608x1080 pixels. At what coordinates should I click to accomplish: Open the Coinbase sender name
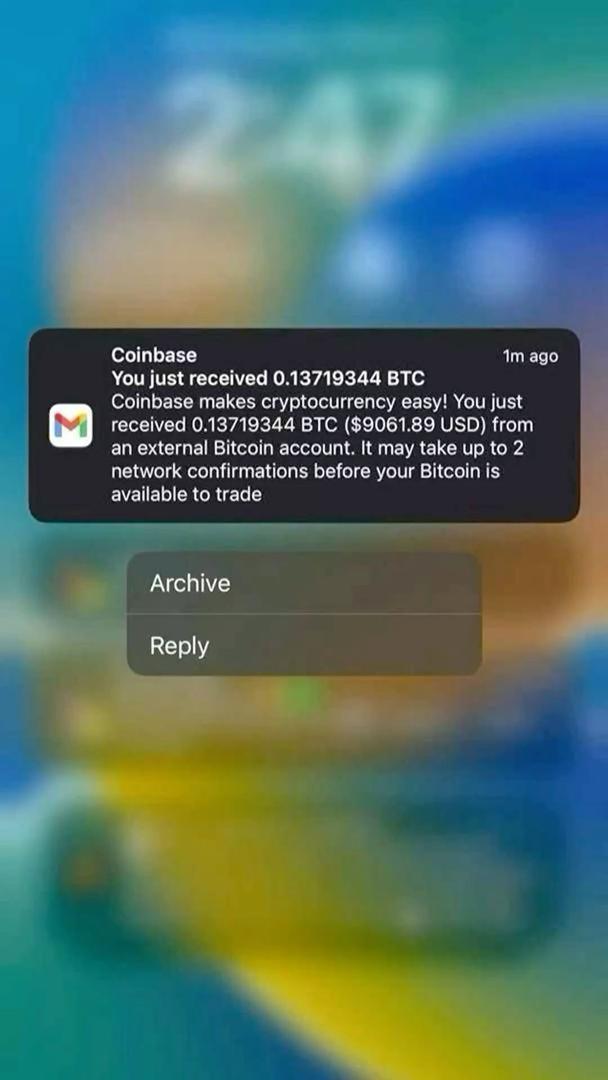pos(154,355)
